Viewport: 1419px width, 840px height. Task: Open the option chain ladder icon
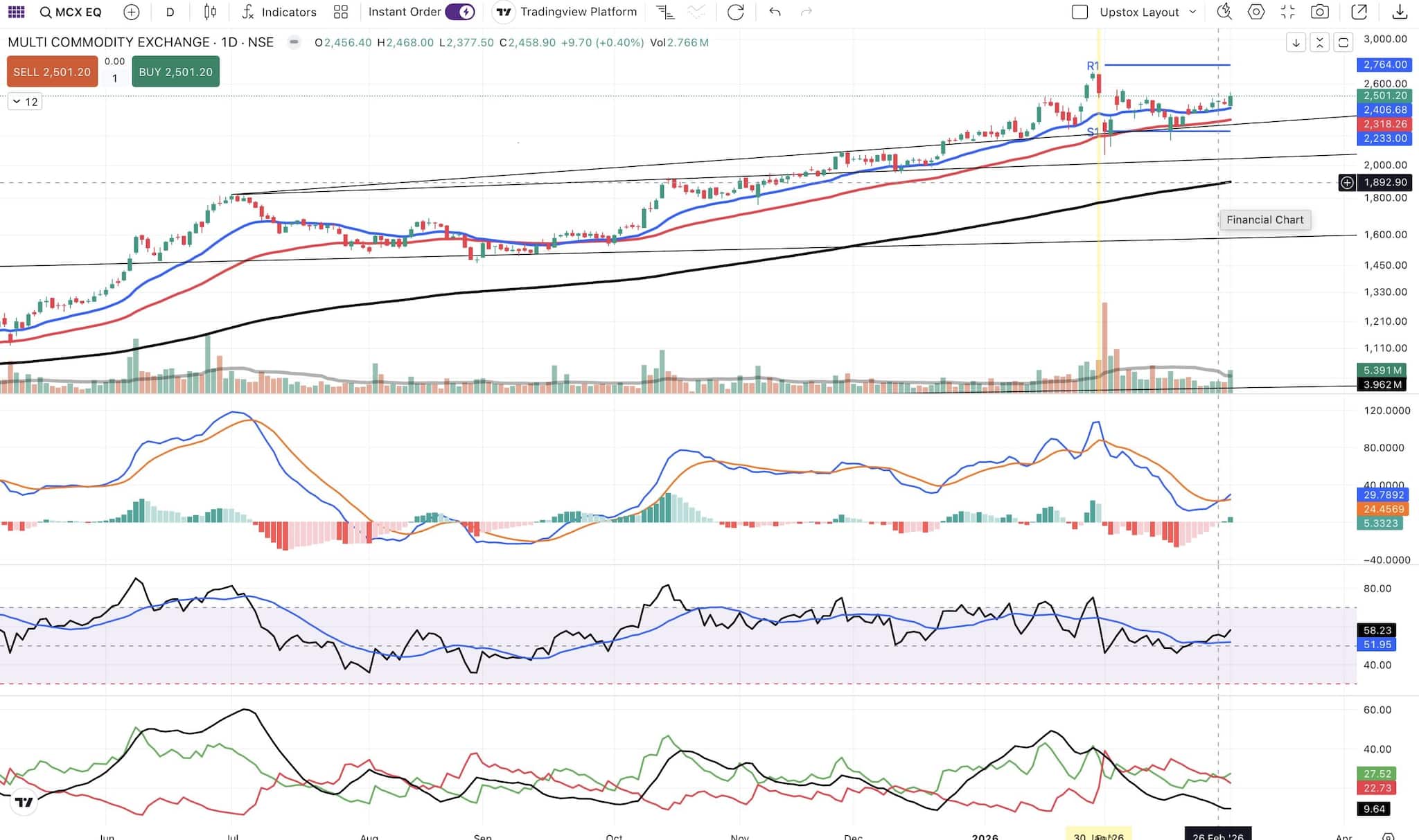tap(664, 12)
